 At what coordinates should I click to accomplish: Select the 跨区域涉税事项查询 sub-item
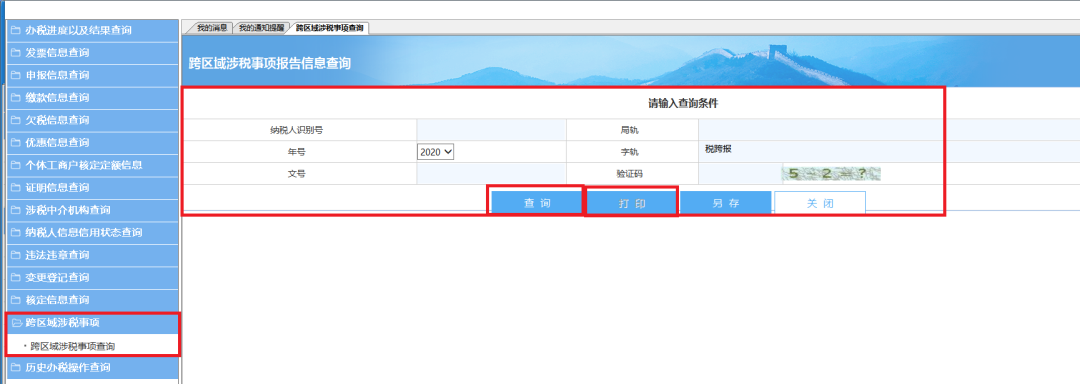click(73, 345)
